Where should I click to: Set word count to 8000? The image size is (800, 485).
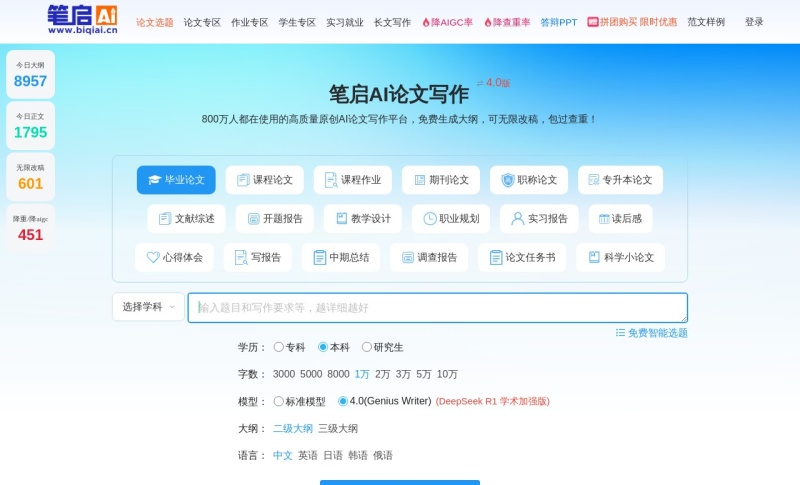pyautogui.click(x=338, y=374)
